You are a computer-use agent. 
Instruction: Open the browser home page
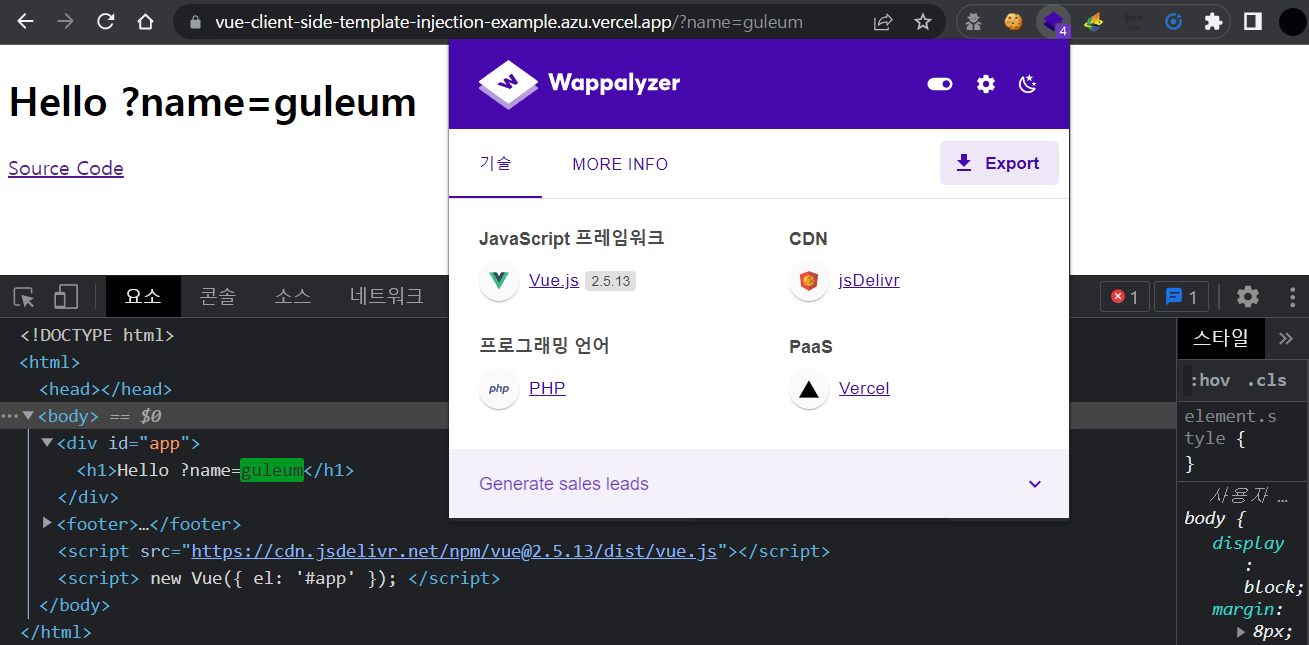click(x=146, y=21)
